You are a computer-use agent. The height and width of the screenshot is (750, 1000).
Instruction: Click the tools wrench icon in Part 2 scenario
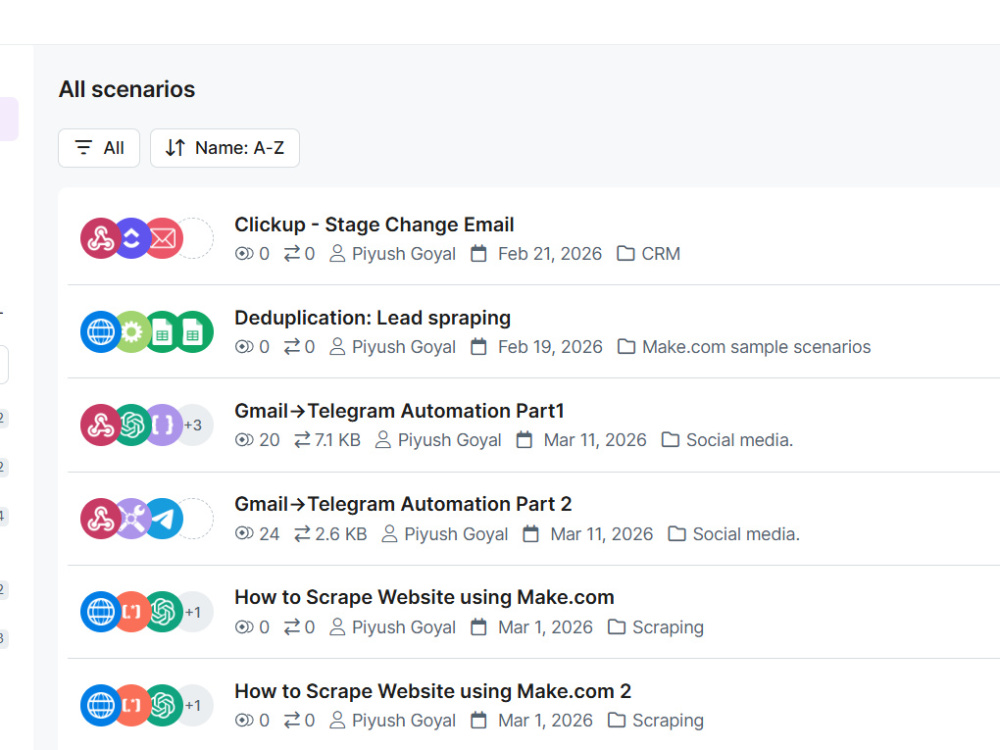click(131, 518)
